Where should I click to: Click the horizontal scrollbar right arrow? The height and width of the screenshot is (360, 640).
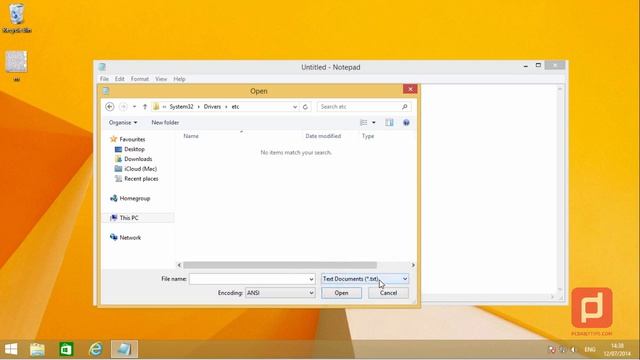point(413,265)
